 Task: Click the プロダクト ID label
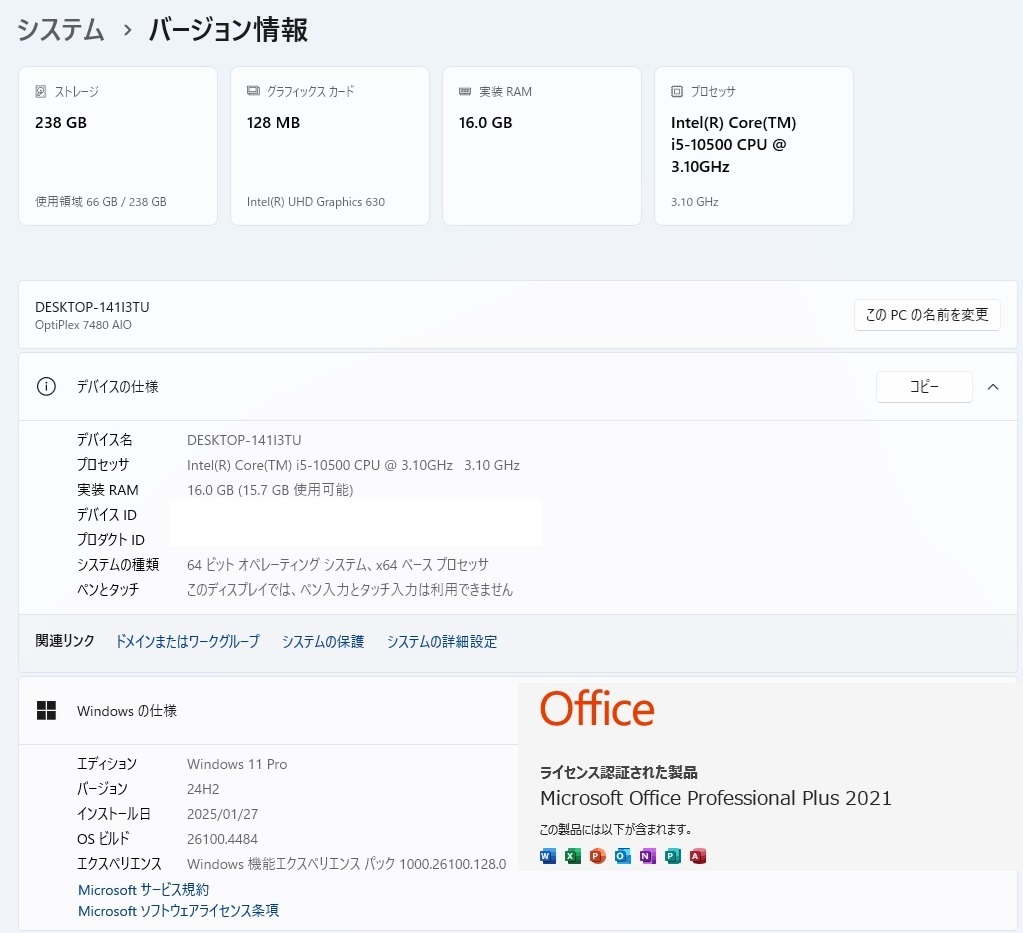111,540
